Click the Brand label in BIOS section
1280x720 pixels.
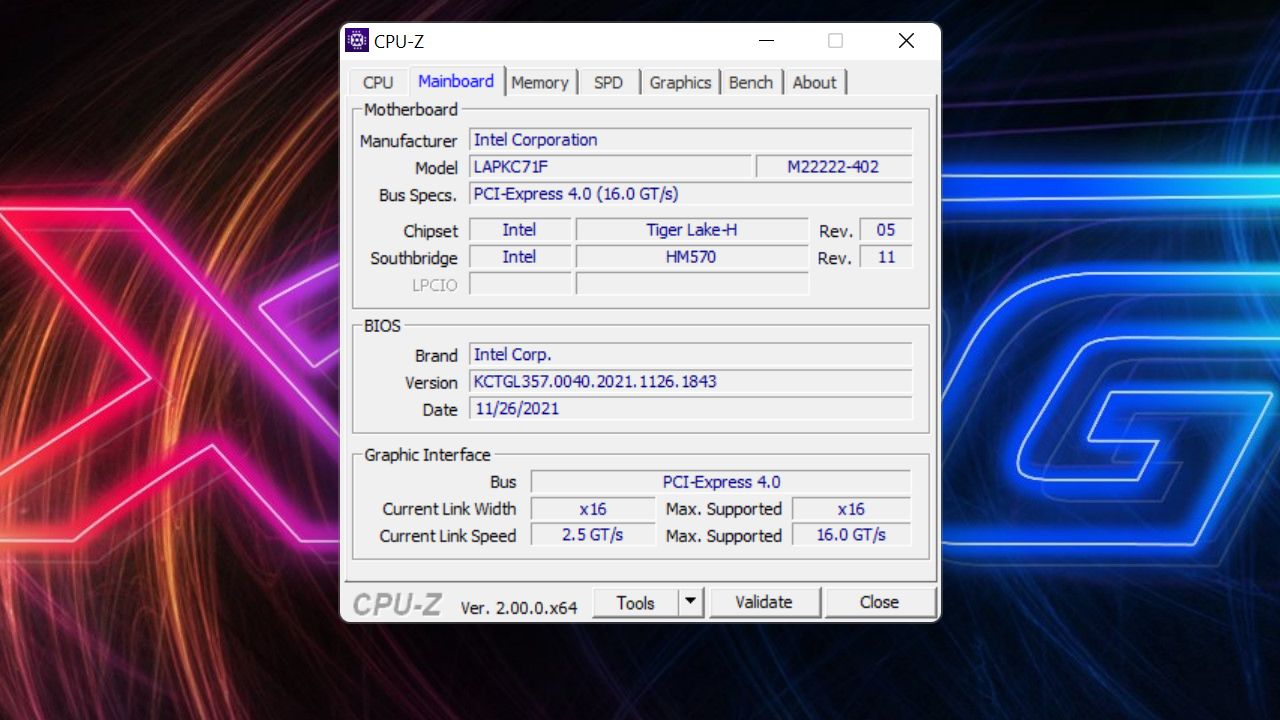click(436, 356)
